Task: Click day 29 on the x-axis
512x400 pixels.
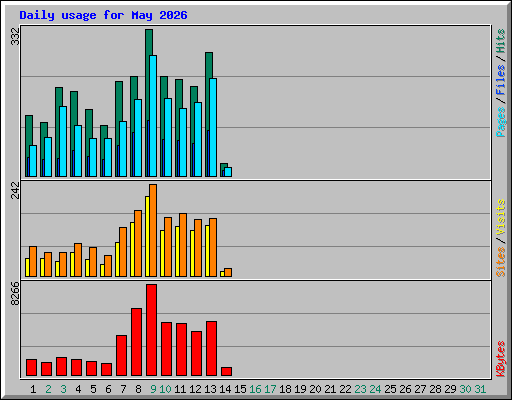Action: [x=450, y=389]
